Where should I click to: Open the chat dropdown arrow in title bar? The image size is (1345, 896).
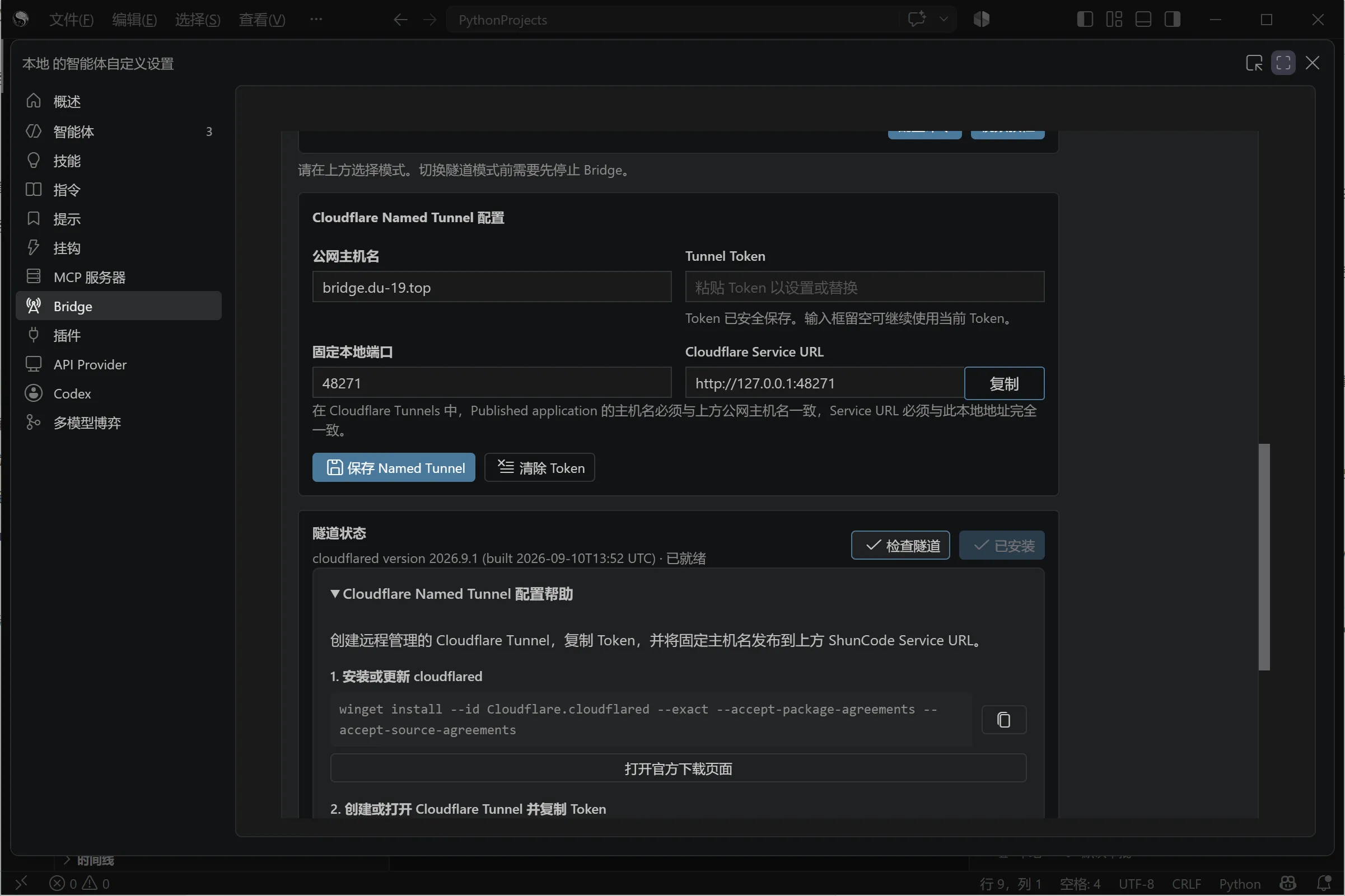coord(944,20)
